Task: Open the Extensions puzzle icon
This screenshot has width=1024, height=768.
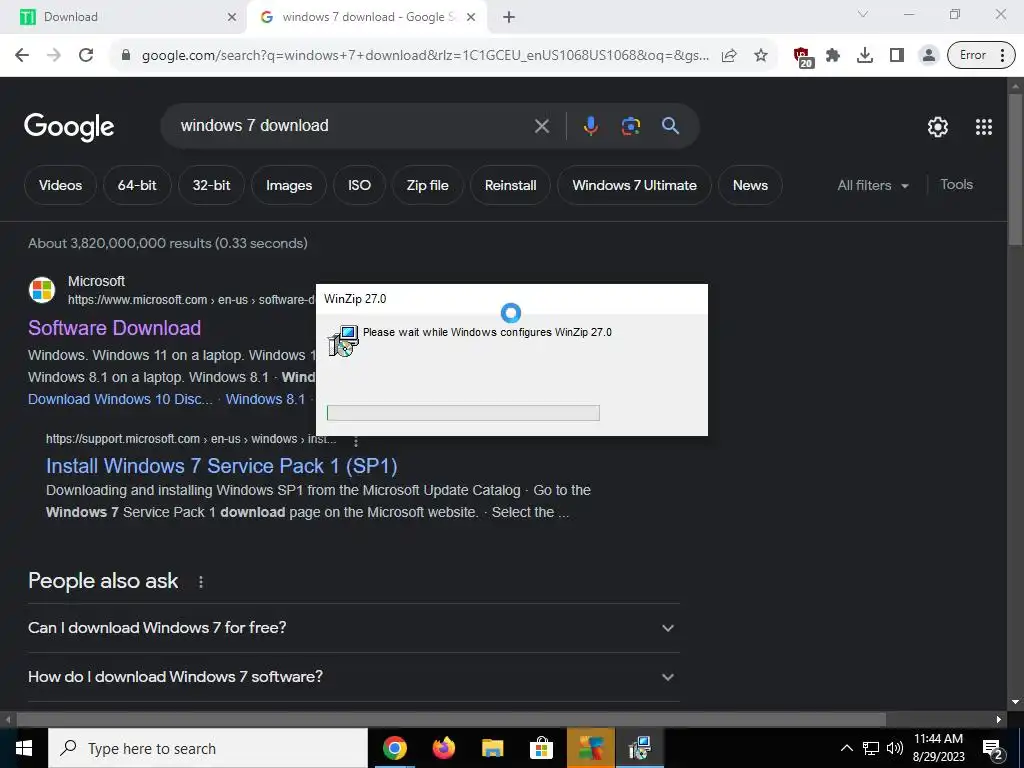Action: [833, 56]
